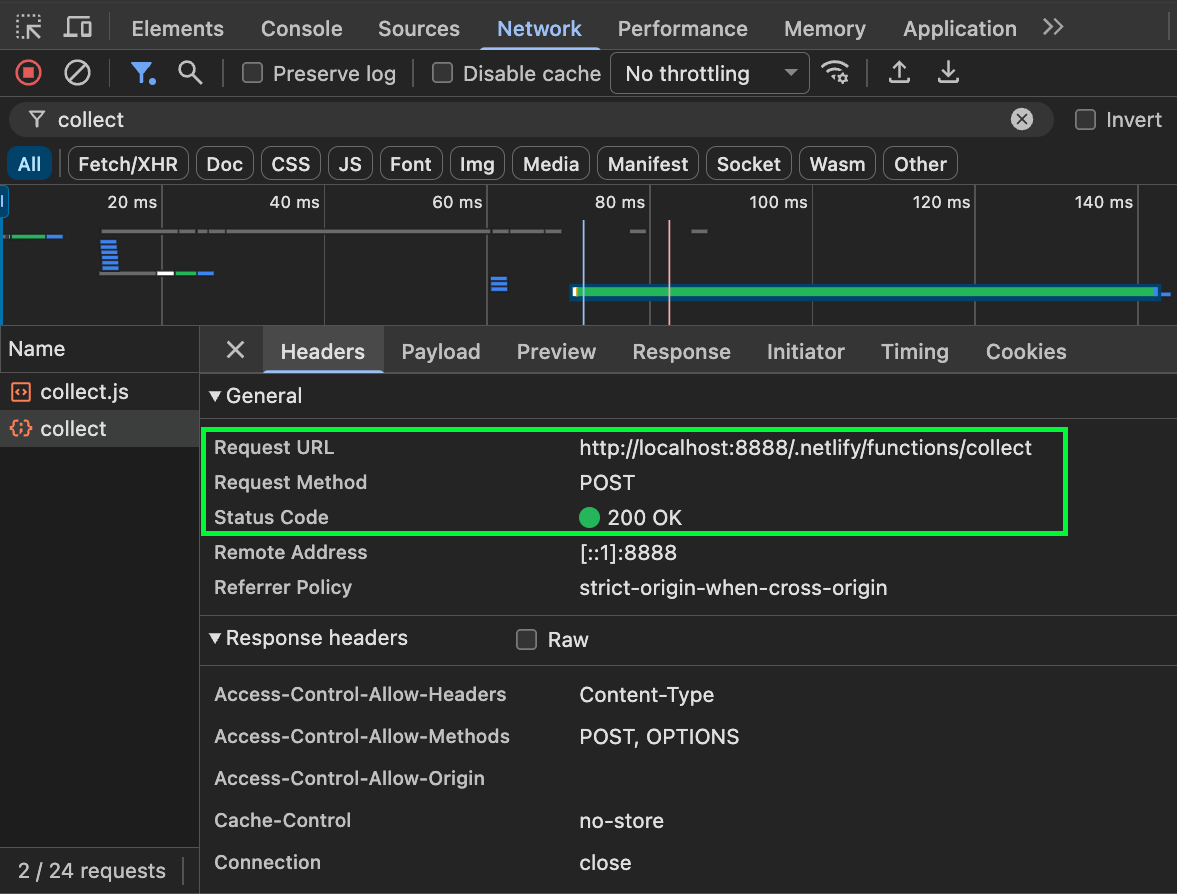This screenshot has height=894, width=1177.
Task: Open network conditions wifi icon
Action: 835,73
